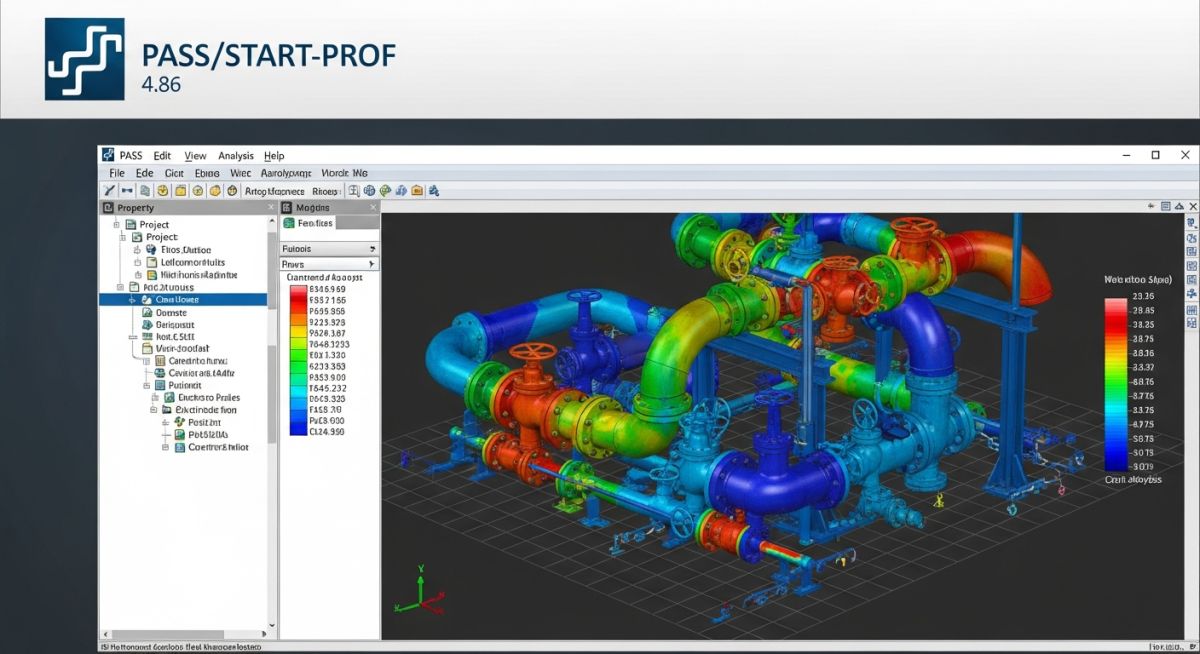Click the yellow gear toolbar icon after the folder
The width and height of the screenshot is (1200, 654).
pos(198,190)
